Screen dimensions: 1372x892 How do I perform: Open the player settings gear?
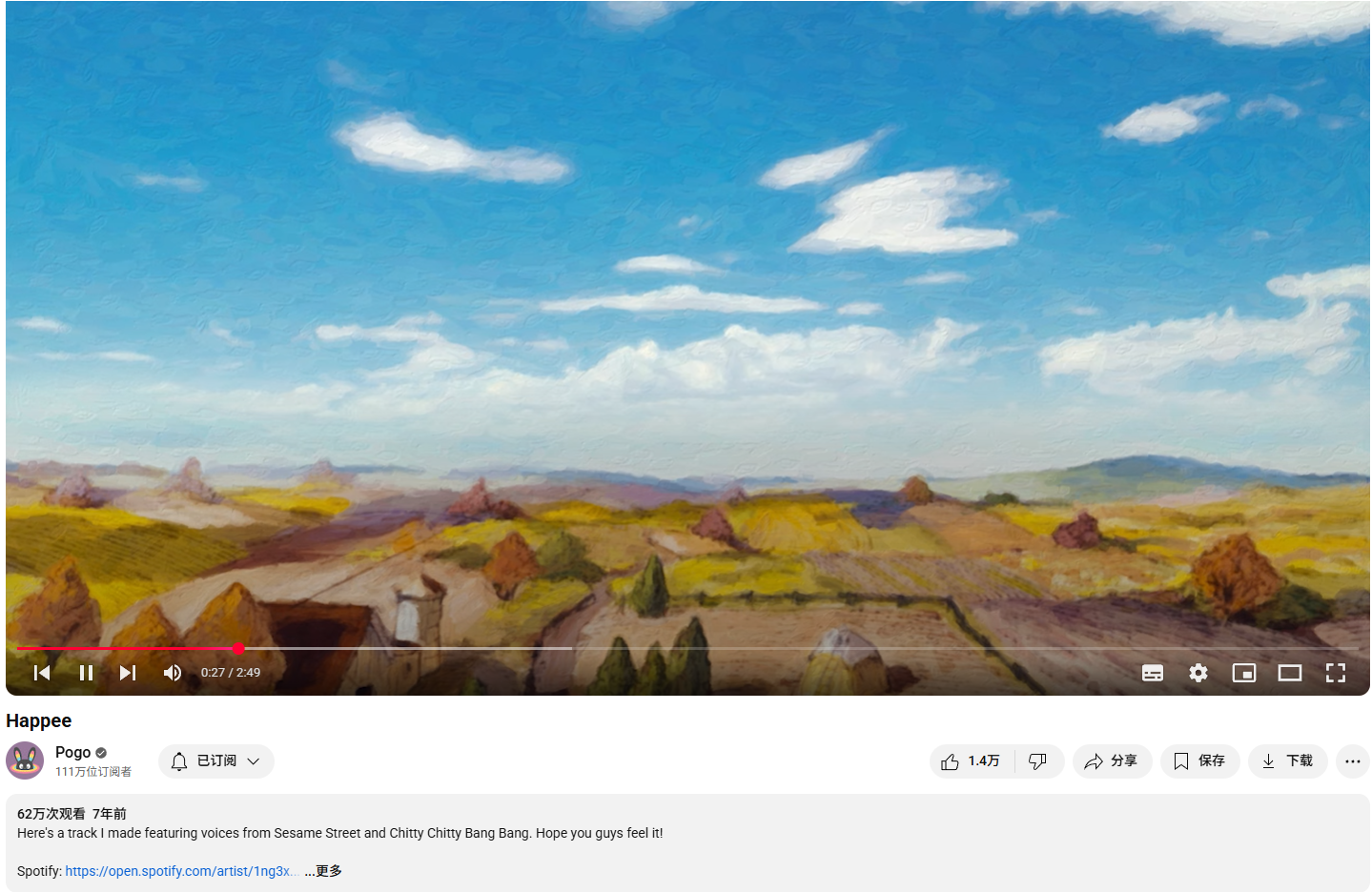[x=1198, y=673]
